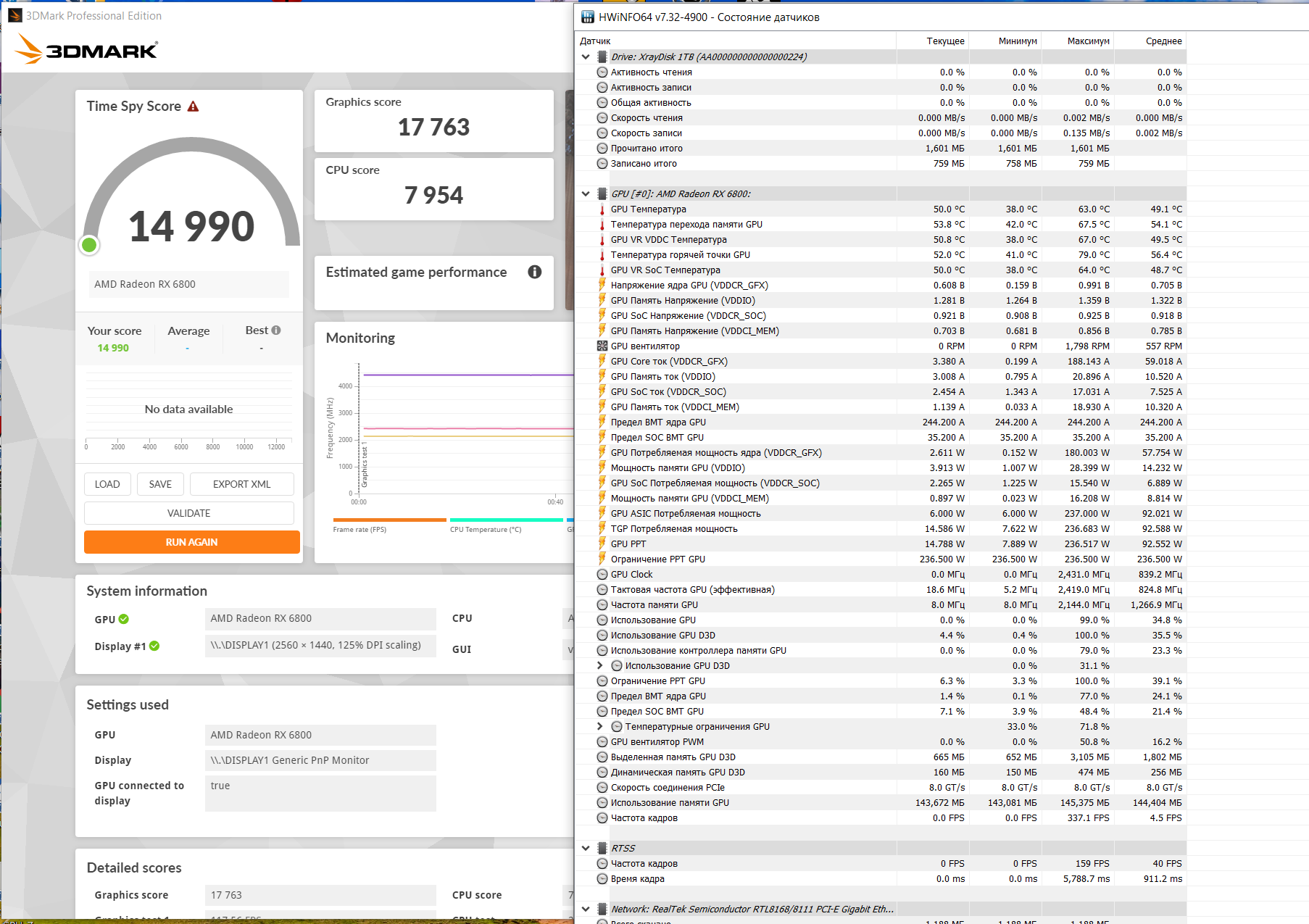Select the Прочитано итого sensor row
The image size is (1309, 924).
click(881, 148)
